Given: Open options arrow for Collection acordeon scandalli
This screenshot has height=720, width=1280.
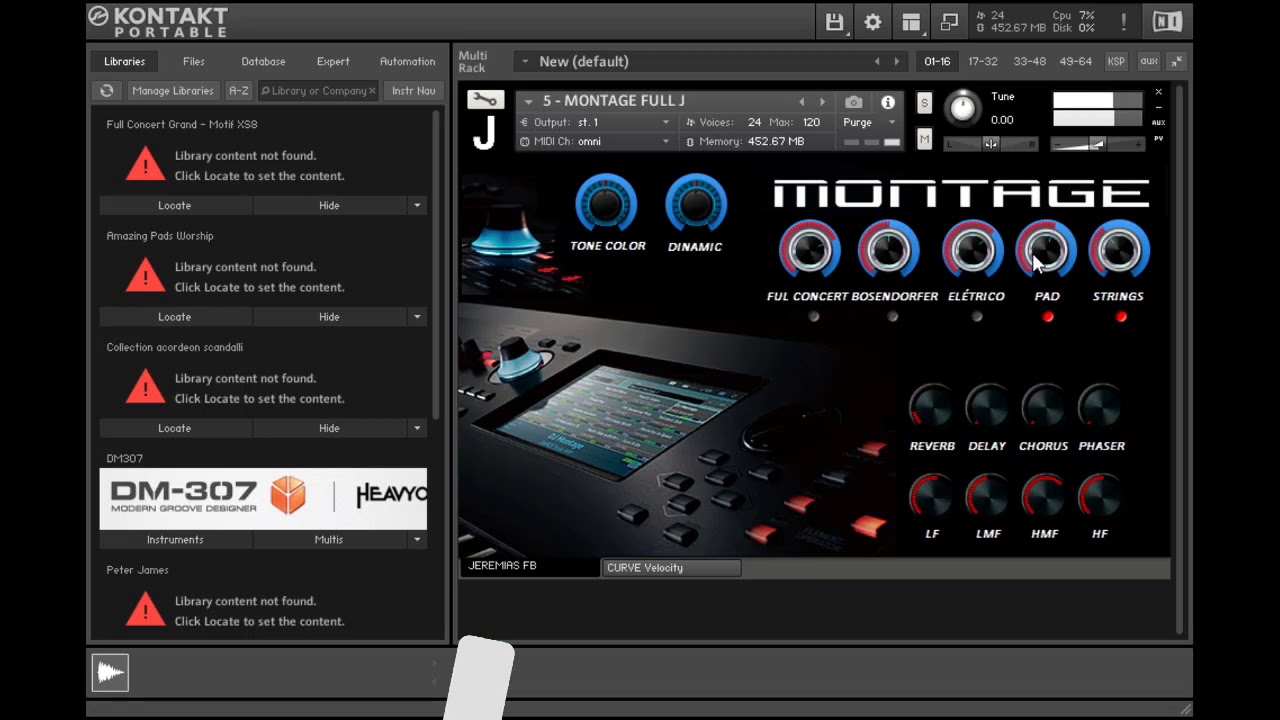Looking at the screenshot, I should [417, 428].
